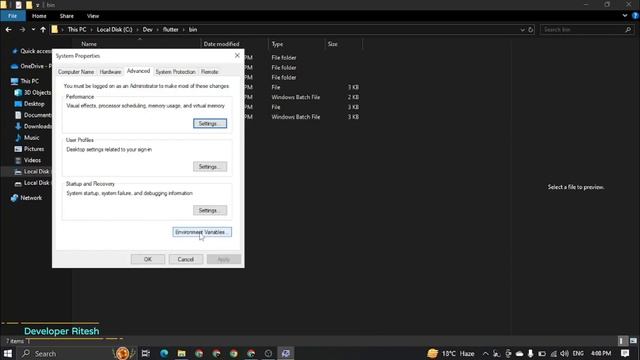Click Dev breadcrumb in address bar
This screenshot has height=360, width=640.
tap(147, 29)
